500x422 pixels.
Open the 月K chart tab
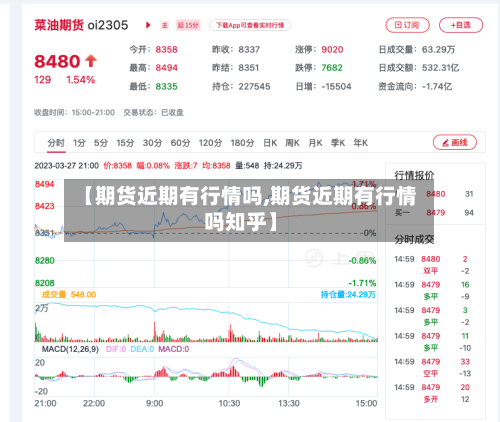coord(315,143)
